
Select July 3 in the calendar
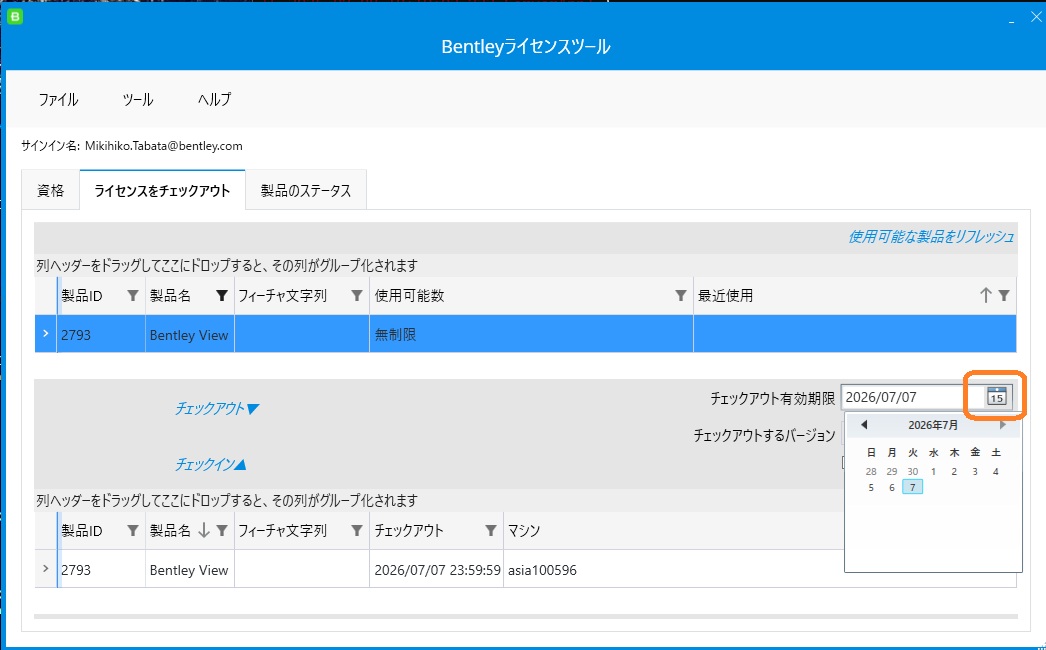point(975,471)
